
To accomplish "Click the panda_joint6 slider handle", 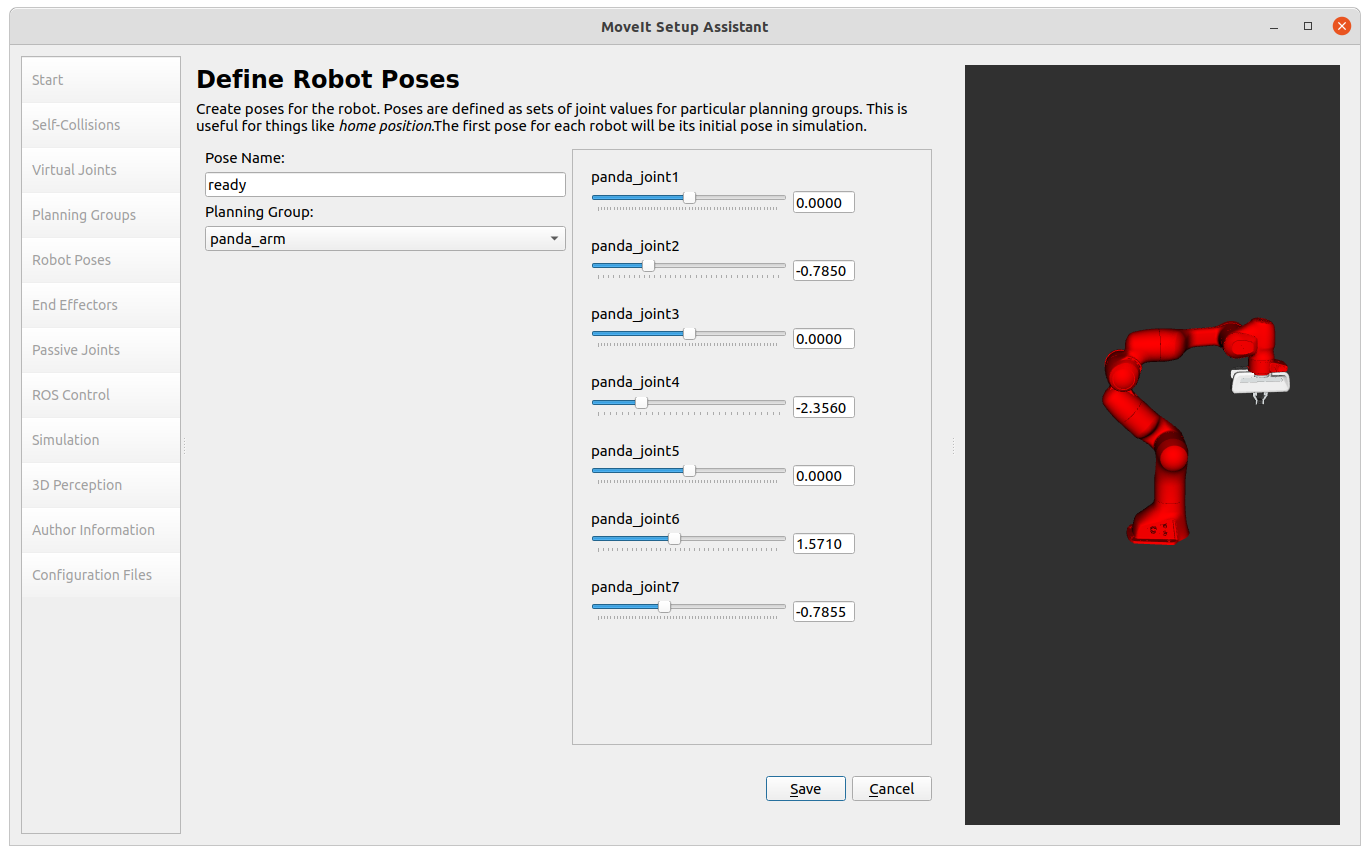I will 674,539.
